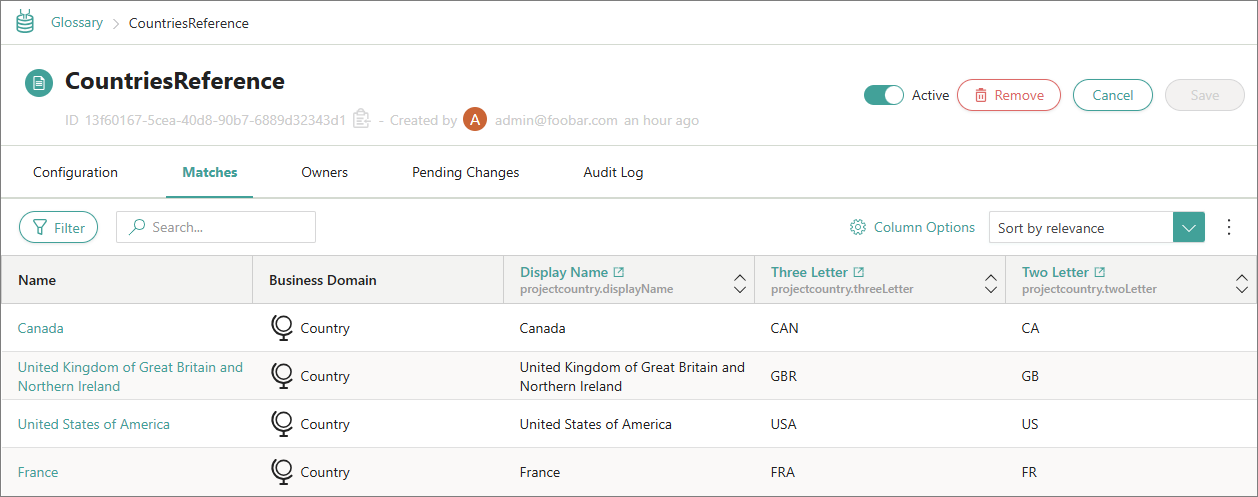1258x497 pixels.
Task: Select the 'USA' three letter cell
Action: coord(784,424)
